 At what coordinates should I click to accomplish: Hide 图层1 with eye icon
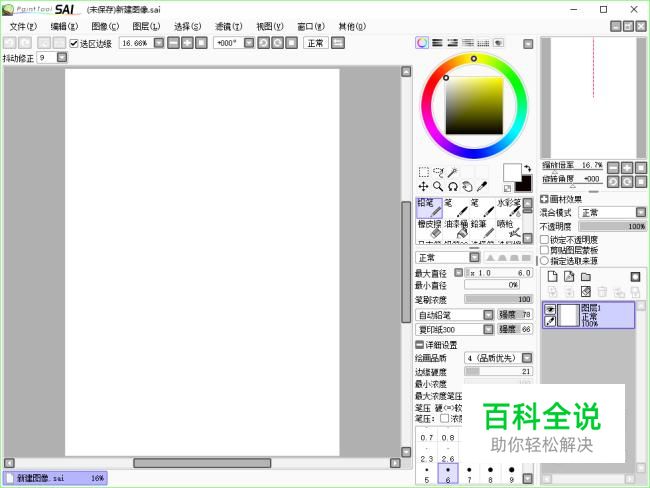[550, 309]
